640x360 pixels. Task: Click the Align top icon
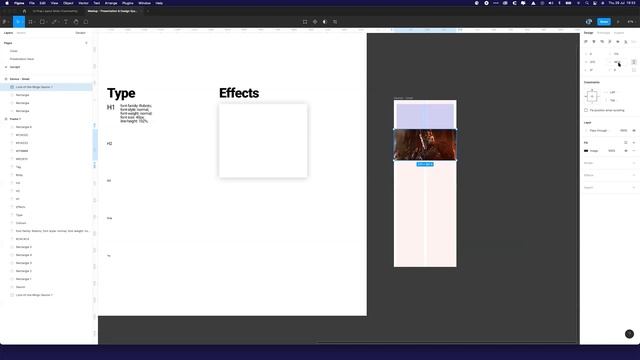[610, 42]
